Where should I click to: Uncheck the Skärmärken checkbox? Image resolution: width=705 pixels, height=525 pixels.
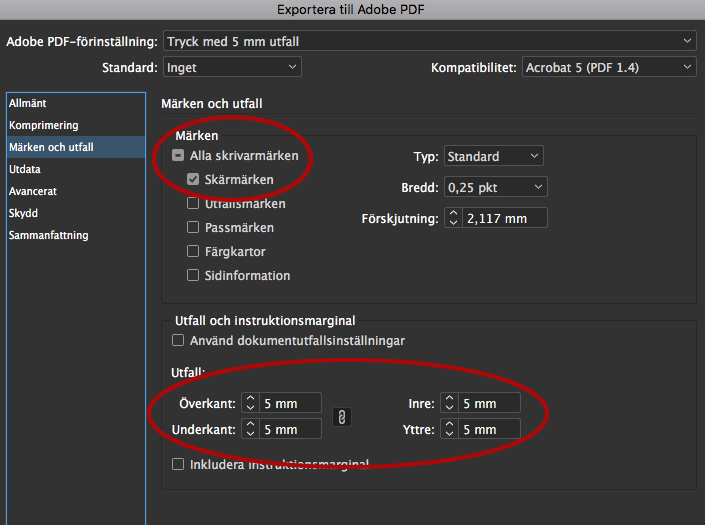click(x=193, y=179)
